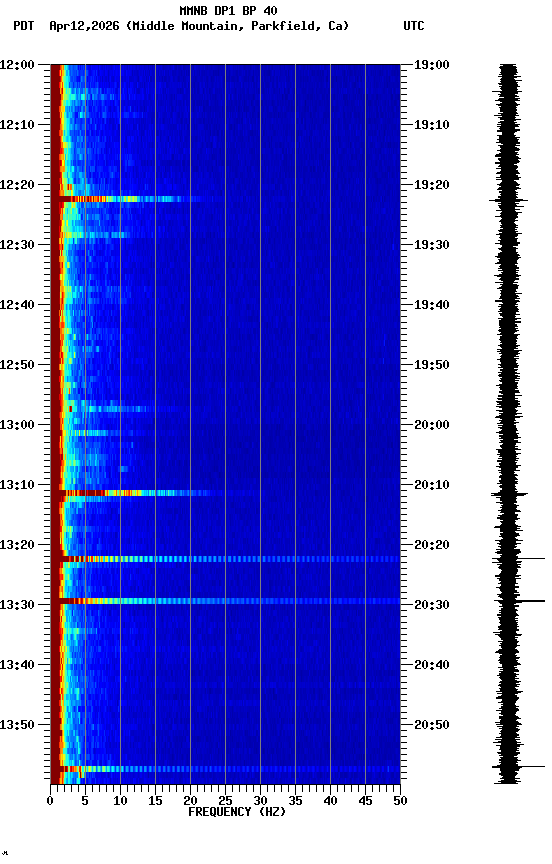Click the '19:50' UTC time label
This screenshot has width=552, height=864.
pos(432,365)
